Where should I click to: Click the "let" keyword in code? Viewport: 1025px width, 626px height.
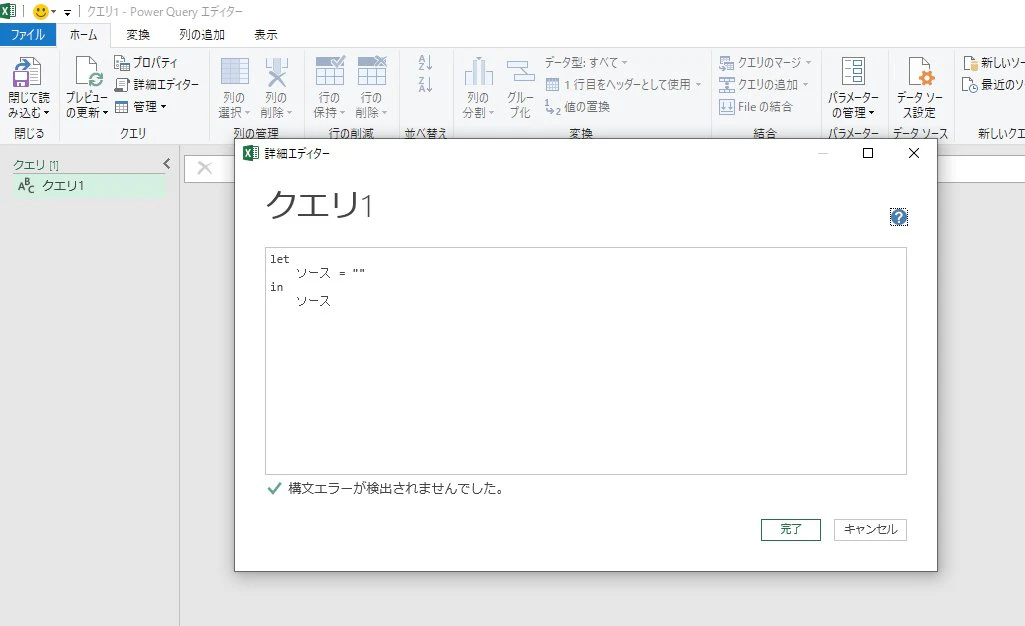[279, 259]
